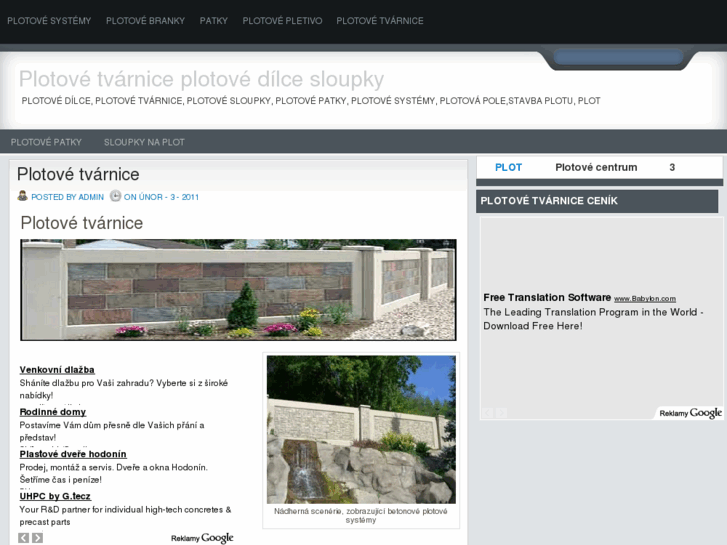The height and width of the screenshot is (545, 727).
Task: Click Reklamy Google label under article ads
Action: 202,538
